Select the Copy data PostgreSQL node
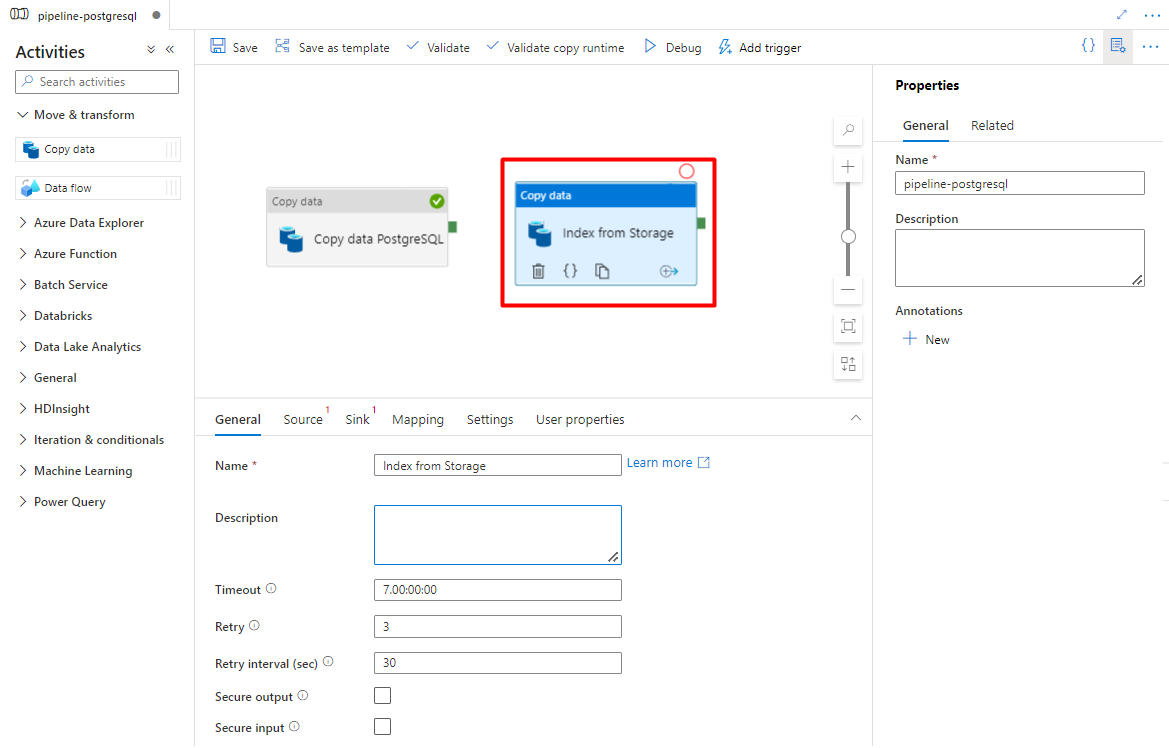The image size is (1169, 748). point(357,227)
